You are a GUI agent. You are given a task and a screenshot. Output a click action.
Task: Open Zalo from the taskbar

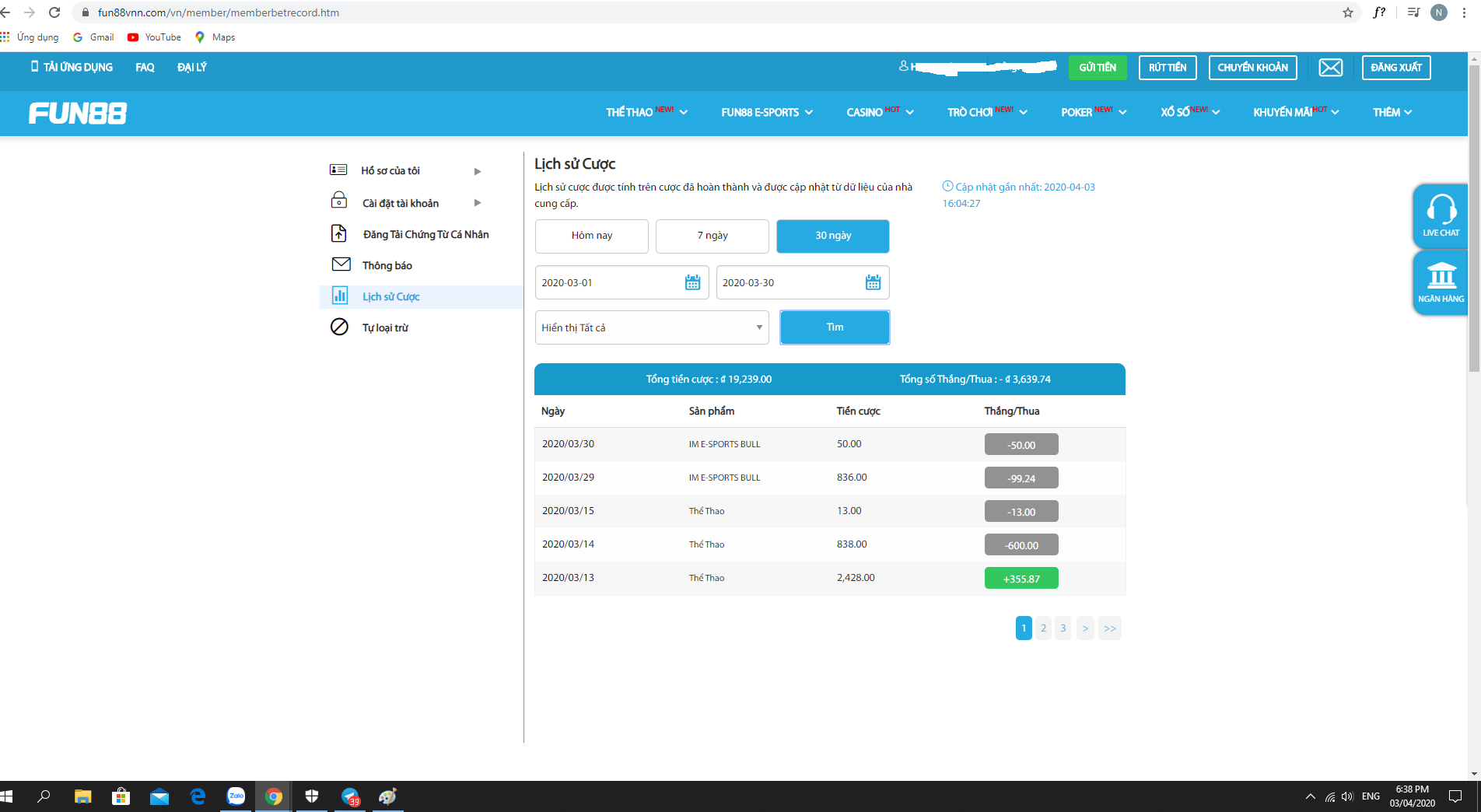(236, 796)
